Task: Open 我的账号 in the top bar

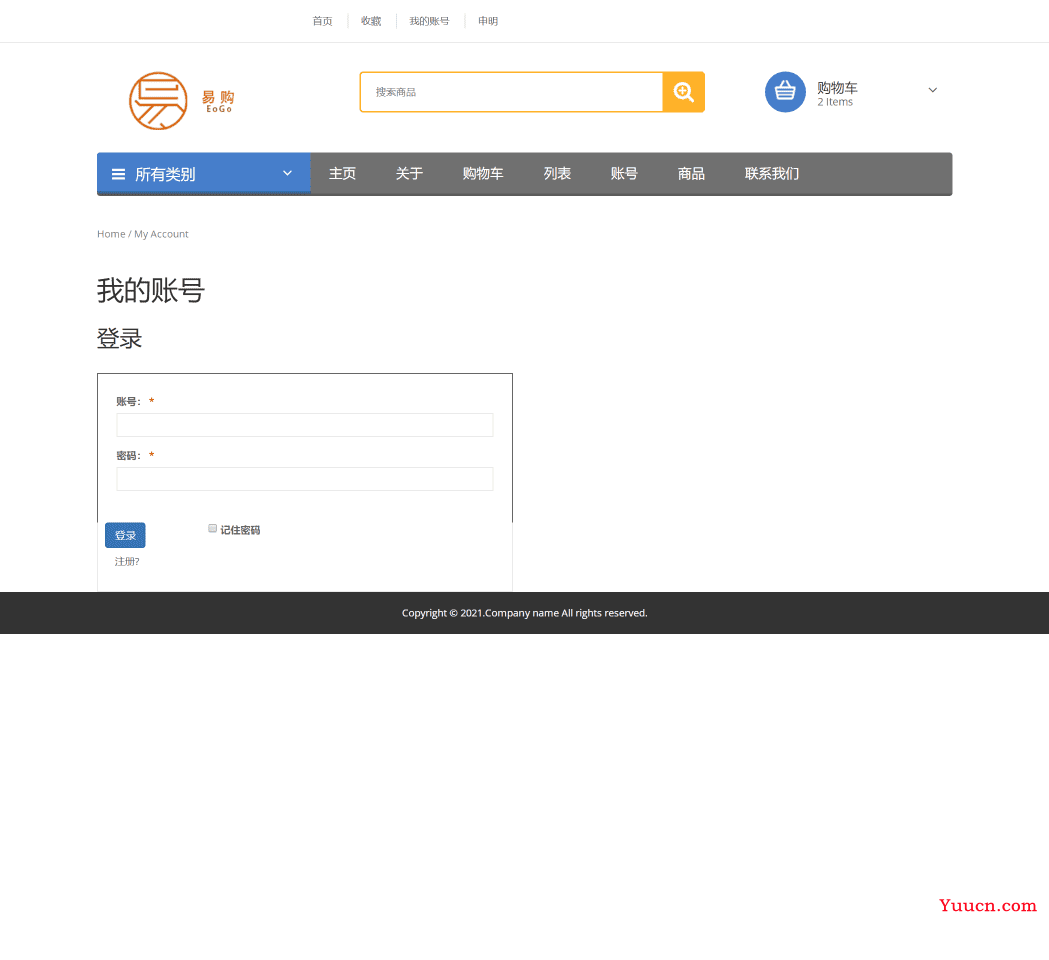Action: 430,21
